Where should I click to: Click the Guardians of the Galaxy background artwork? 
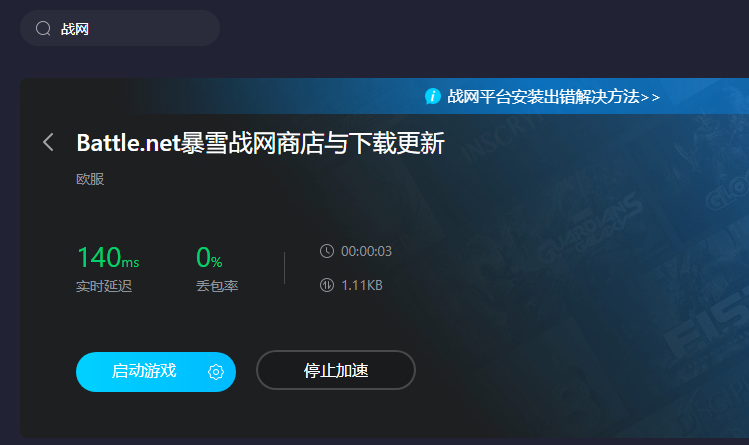[590, 227]
